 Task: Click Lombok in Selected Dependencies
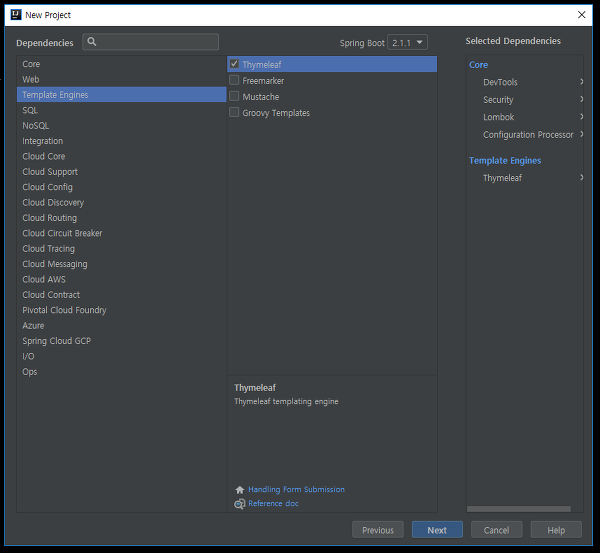[498, 117]
